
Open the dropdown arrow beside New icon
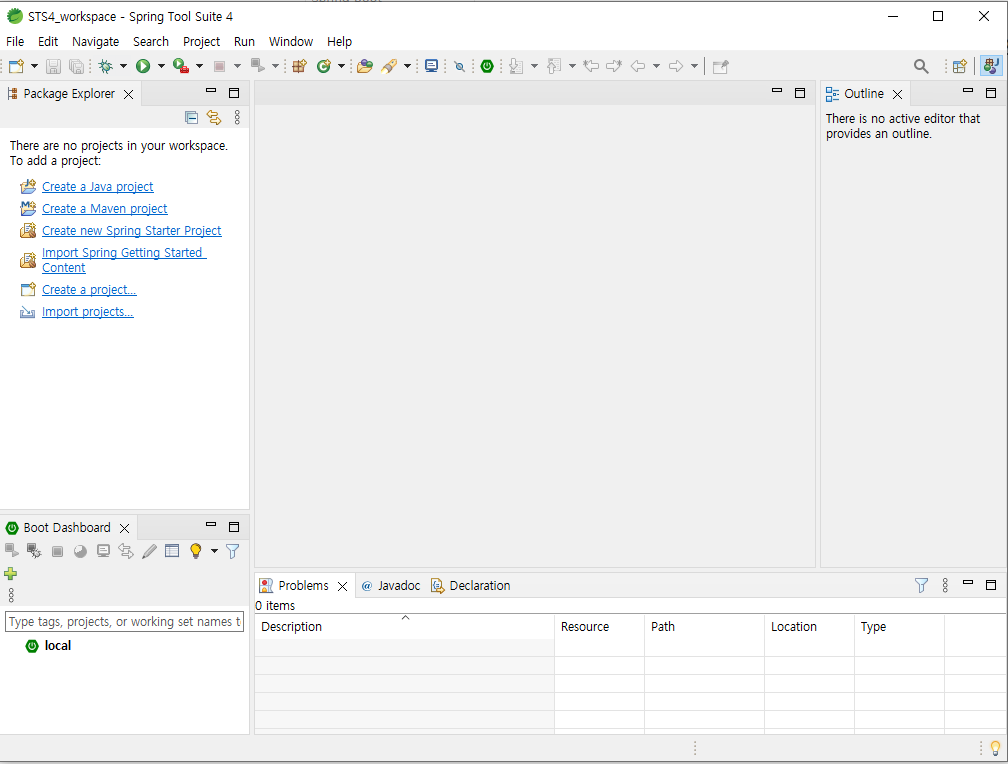pos(34,66)
